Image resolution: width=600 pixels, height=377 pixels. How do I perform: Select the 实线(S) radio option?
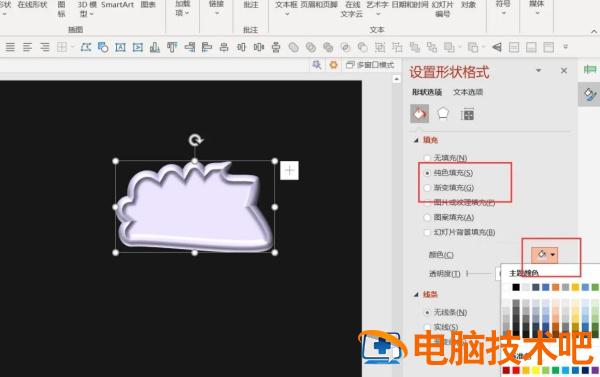[x=427, y=327]
